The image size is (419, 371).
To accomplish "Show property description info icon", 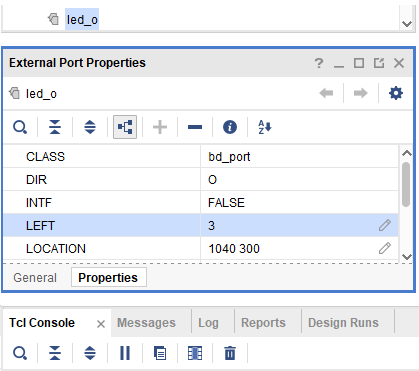I will coord(230,127).
